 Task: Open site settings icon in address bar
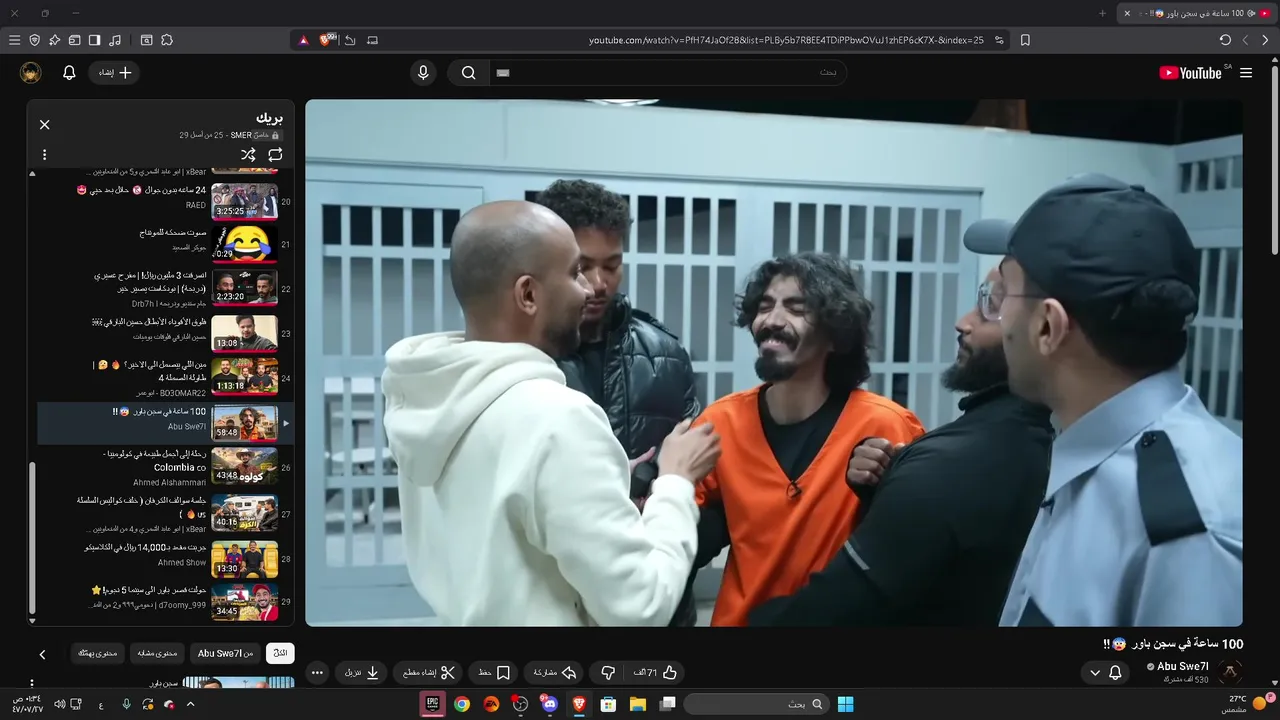998,40
